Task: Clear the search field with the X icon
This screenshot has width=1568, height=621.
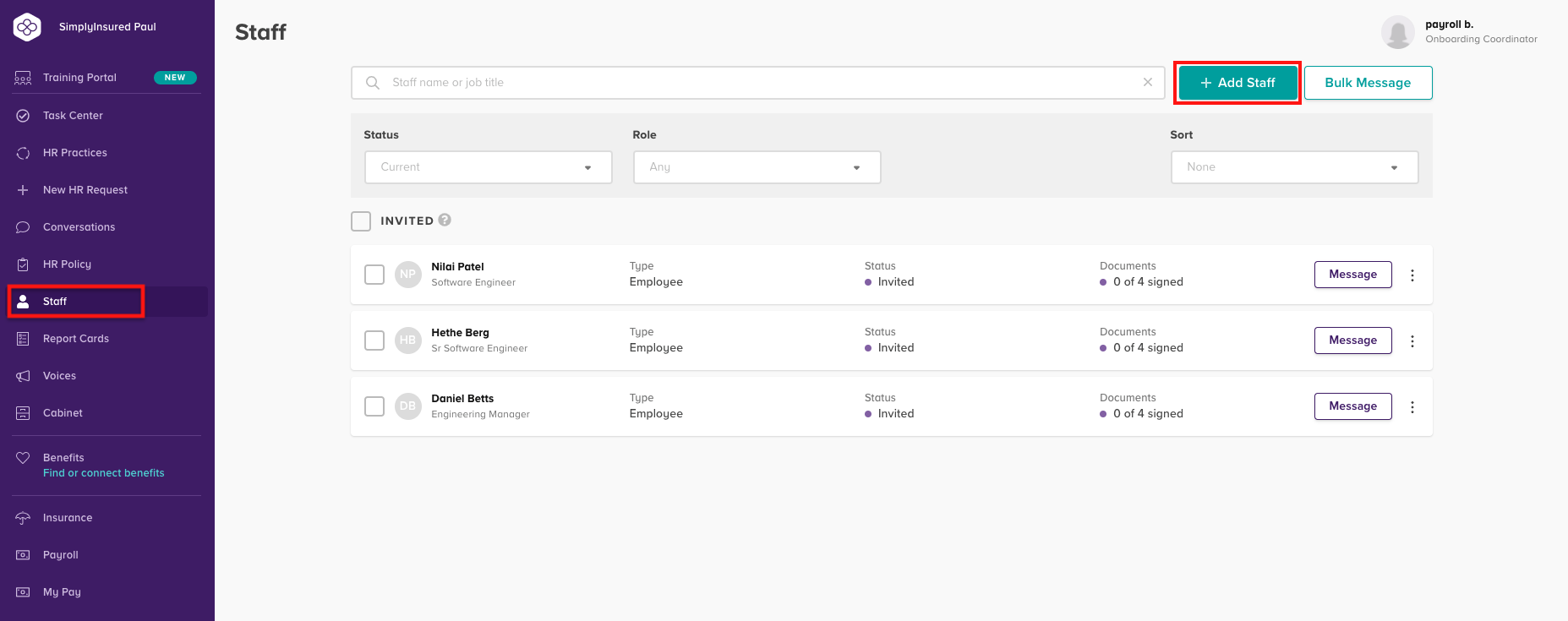Action: pos(1148,82)
